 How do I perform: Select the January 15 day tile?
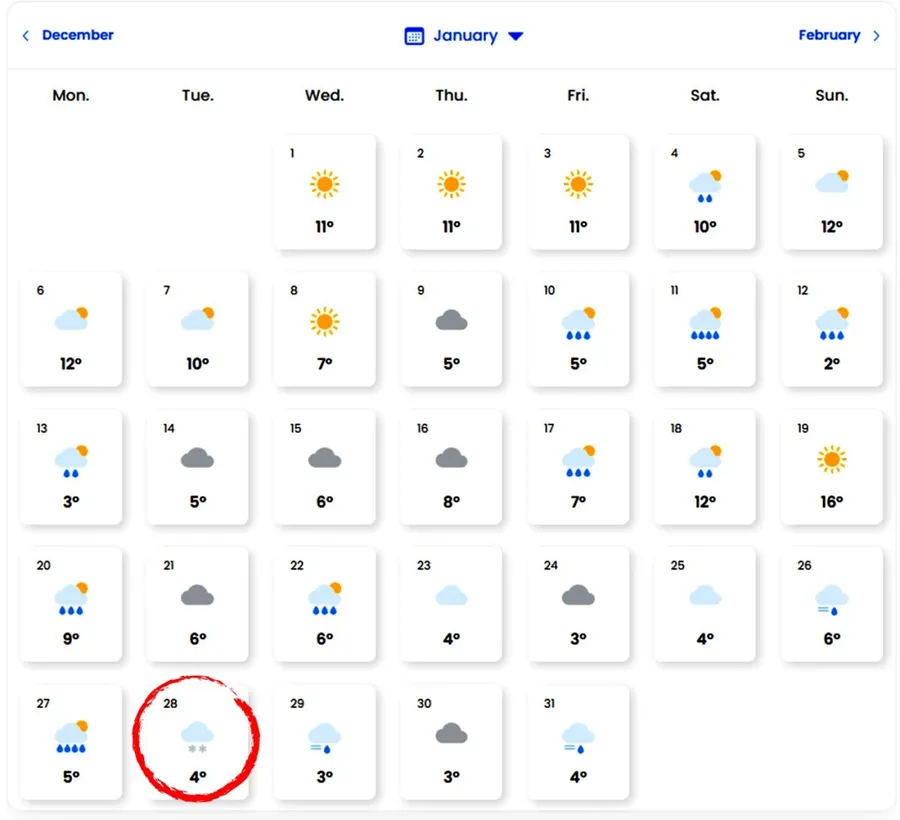pos(324,466)
